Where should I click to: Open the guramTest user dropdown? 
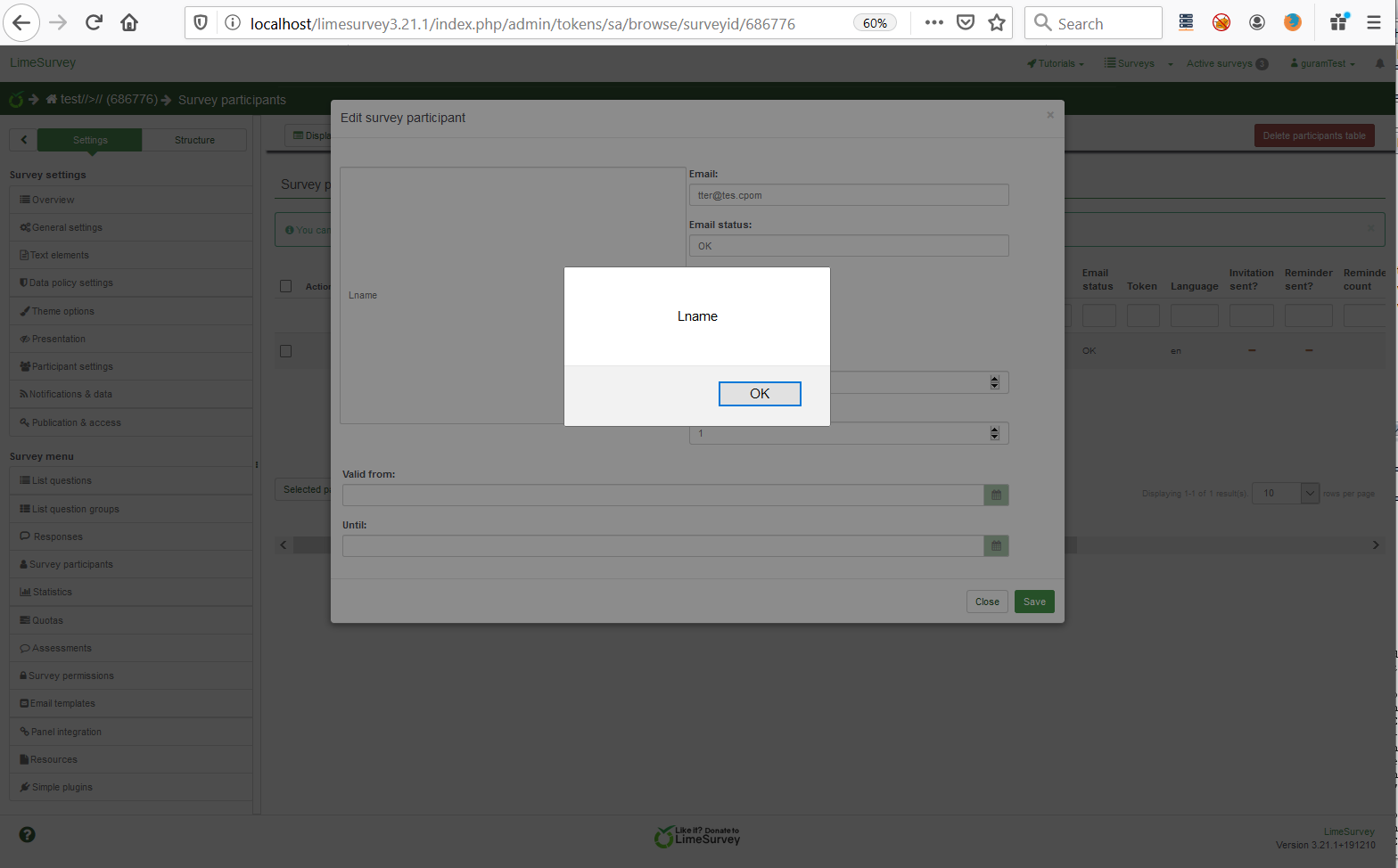pos(1323,63)
